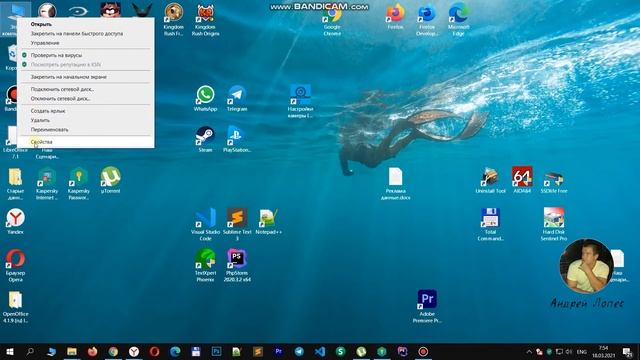Open the notification center icon
The width and height of the screenshot is (640, 360).
point(627,351)
